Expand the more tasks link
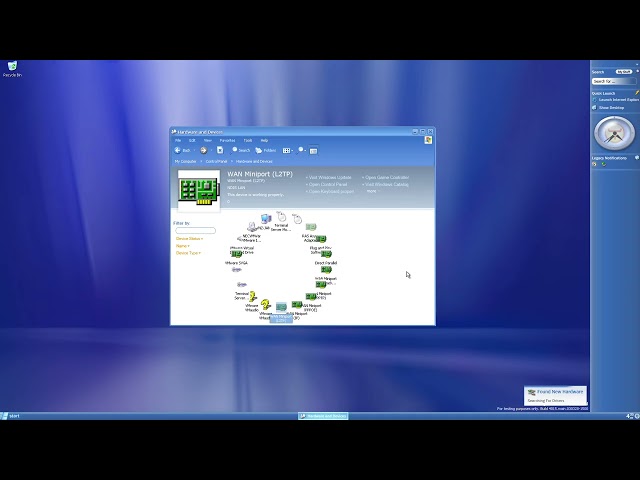This screenshot has width=640, height=480. point(372,191)
